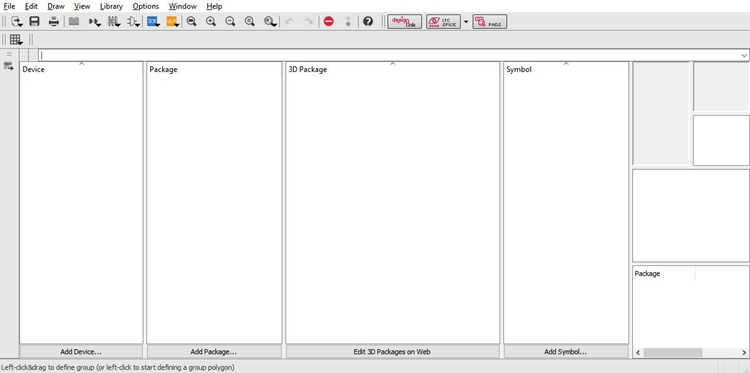Open the File menu
The height and width of the screenshot is (373, 750).
click(9, 6)
